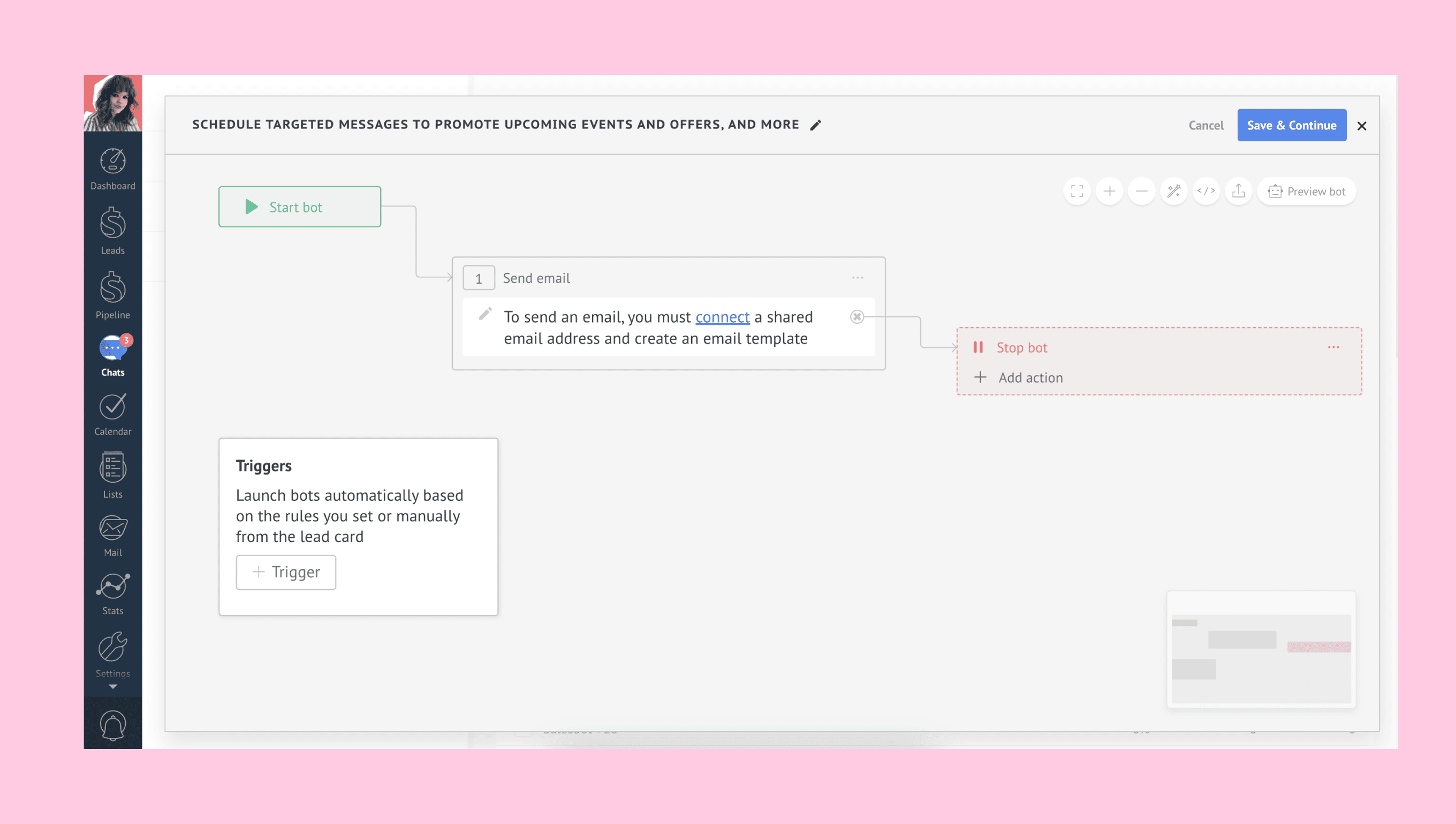This screenshot has width=1456, height=824.
Task: Close the bot editor dialog
Action: coord(1361,126)
